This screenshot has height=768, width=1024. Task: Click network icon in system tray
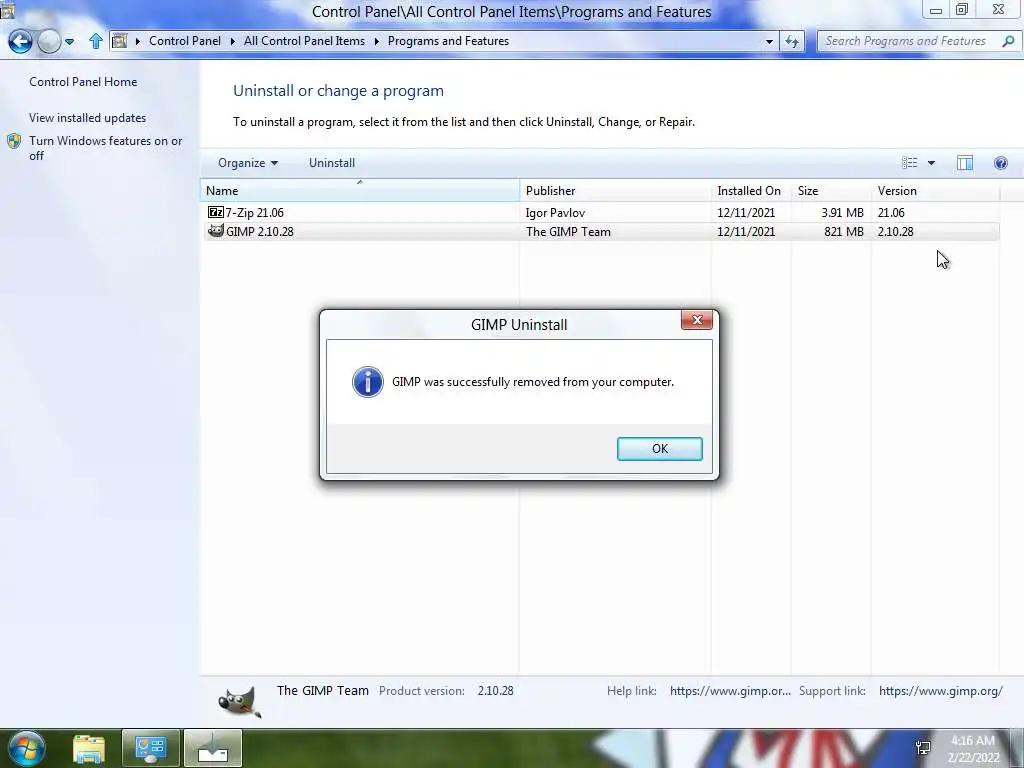(923, 748)
